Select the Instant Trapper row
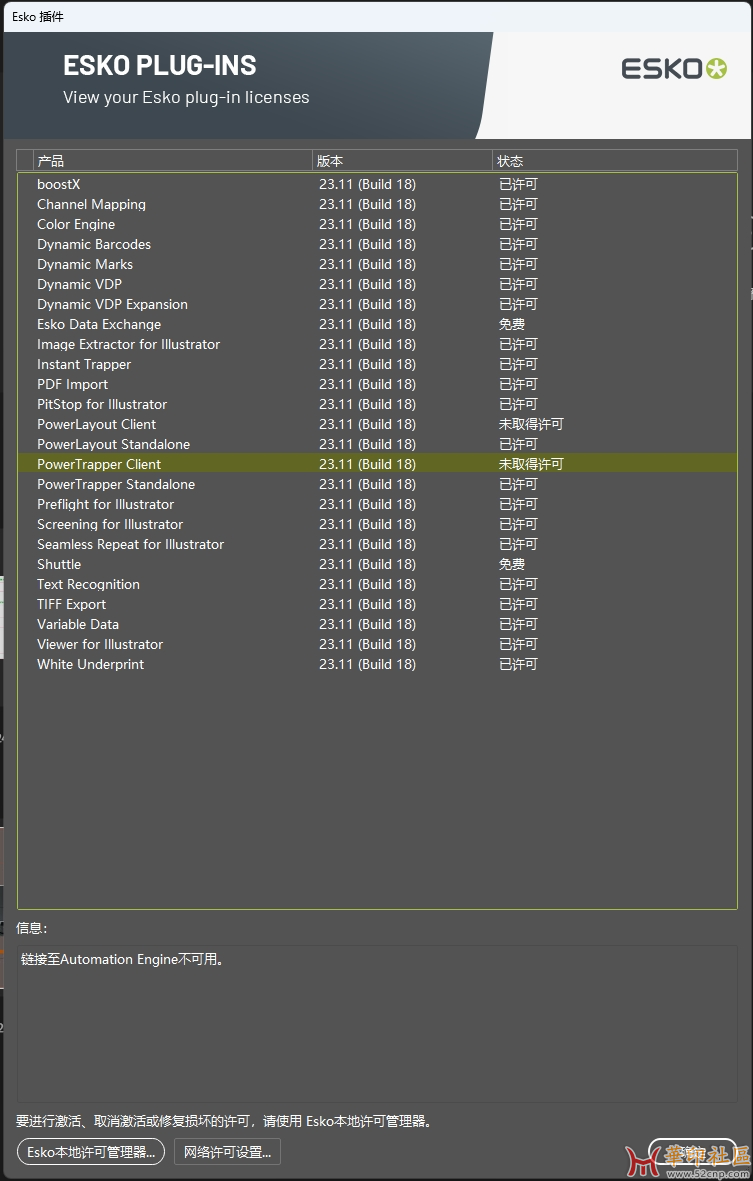Image resolution: width=753 pixels, height=1181 pixels. [x=377, y=364]
